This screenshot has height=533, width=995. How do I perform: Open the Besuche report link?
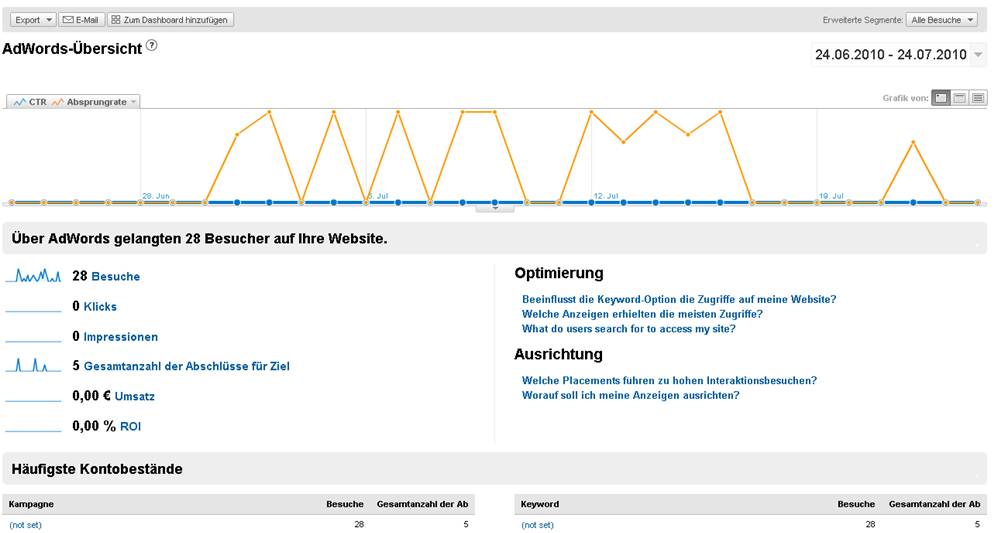click(115, 277)
